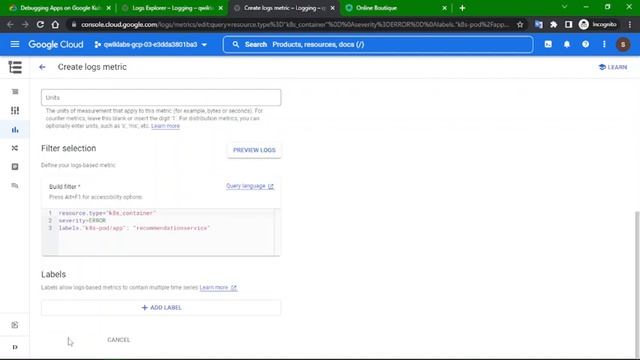Viewport: 640px width, 360px height.
Task: Open the Extensions puzzle icon
Action: (553, 24)
